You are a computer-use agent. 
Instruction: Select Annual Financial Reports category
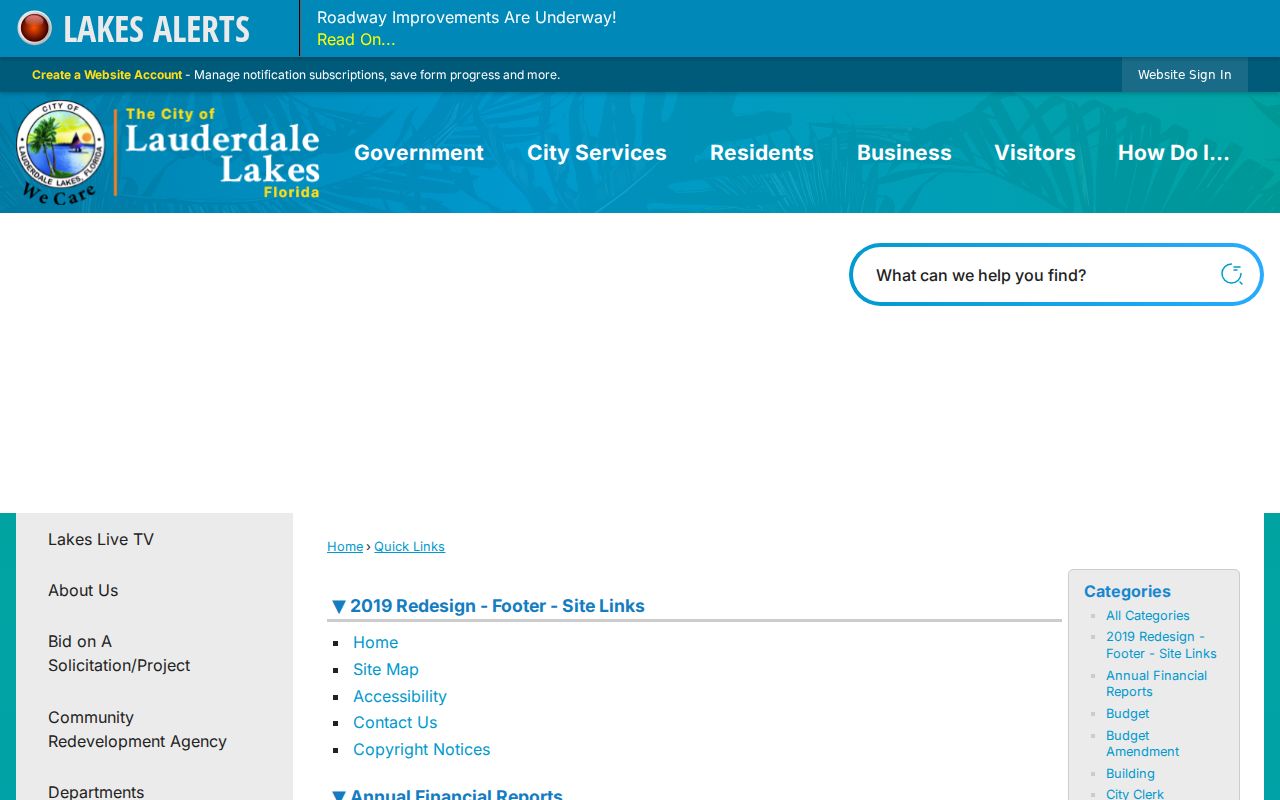[x=1156, y=684]
